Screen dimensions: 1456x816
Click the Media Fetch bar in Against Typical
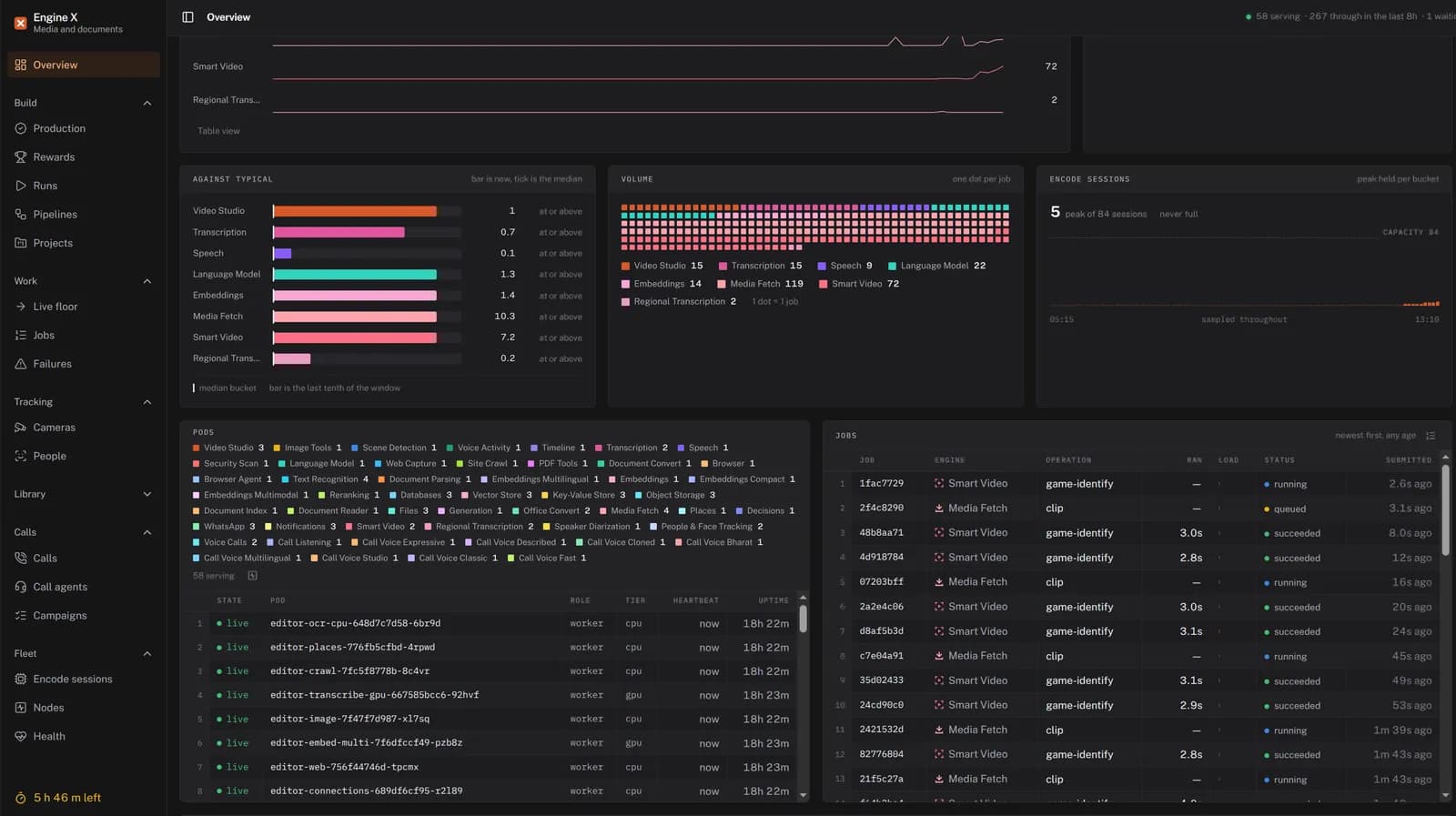pos(355,317)
